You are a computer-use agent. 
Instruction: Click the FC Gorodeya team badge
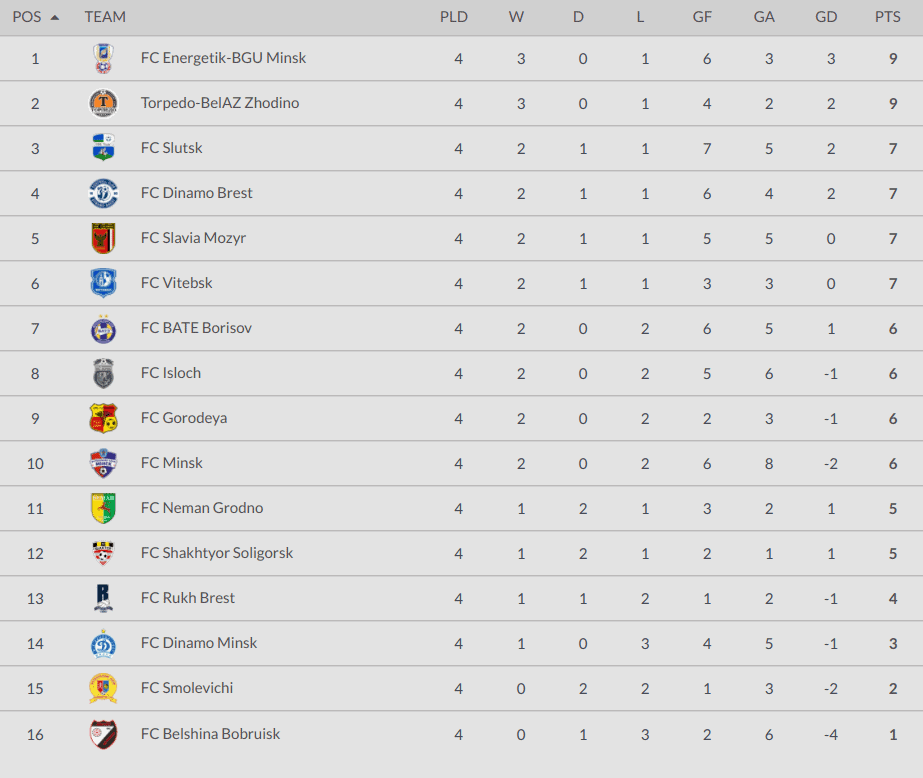[x=103, y=418]
